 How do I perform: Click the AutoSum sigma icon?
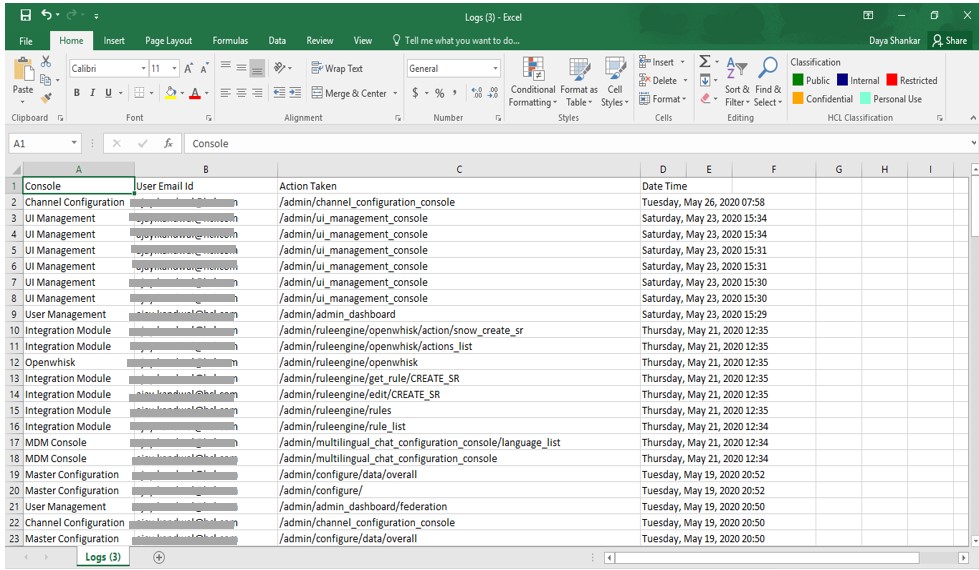point(704,62)
